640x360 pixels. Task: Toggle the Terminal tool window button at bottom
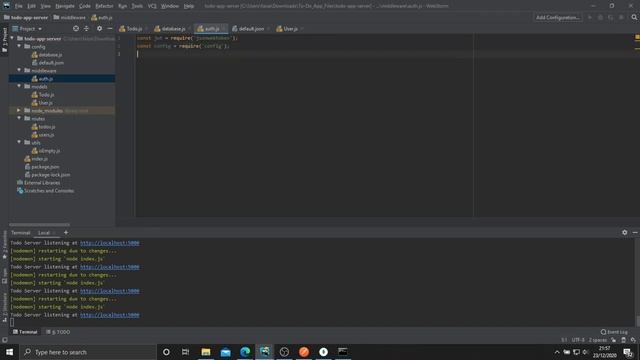(25, 332)
